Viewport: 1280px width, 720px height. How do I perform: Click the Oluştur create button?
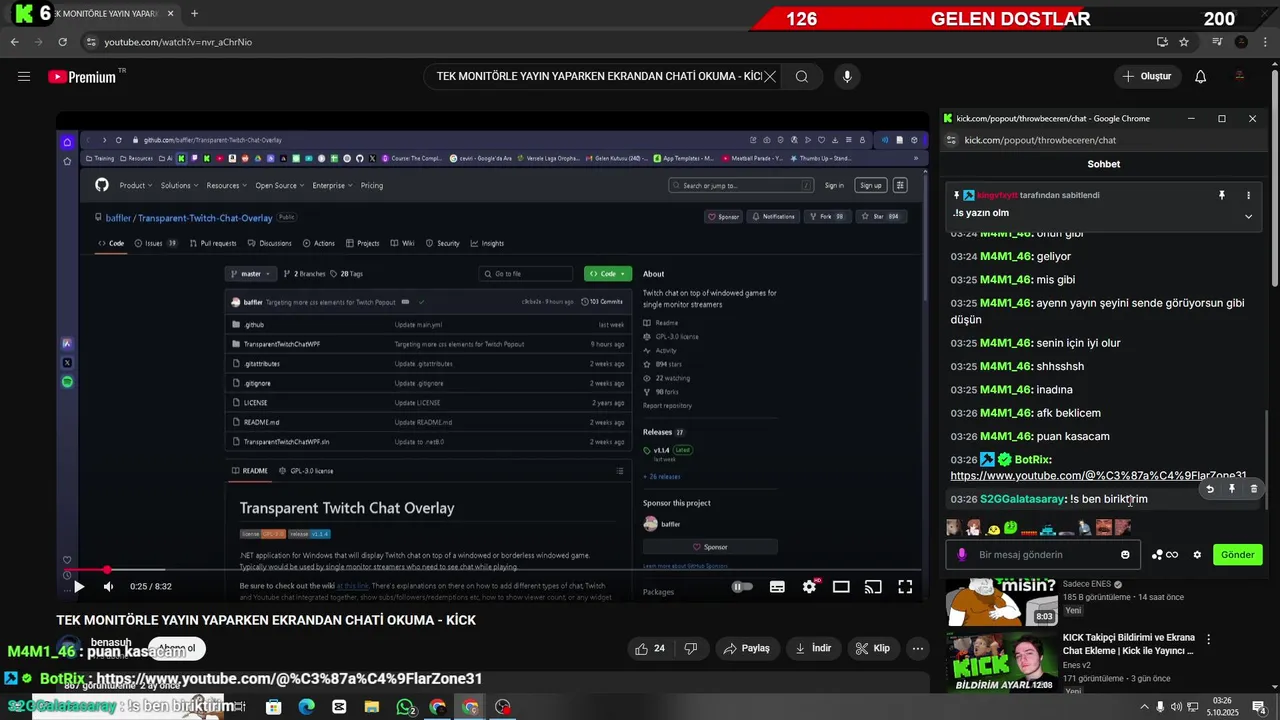(x=1146, y=76)
